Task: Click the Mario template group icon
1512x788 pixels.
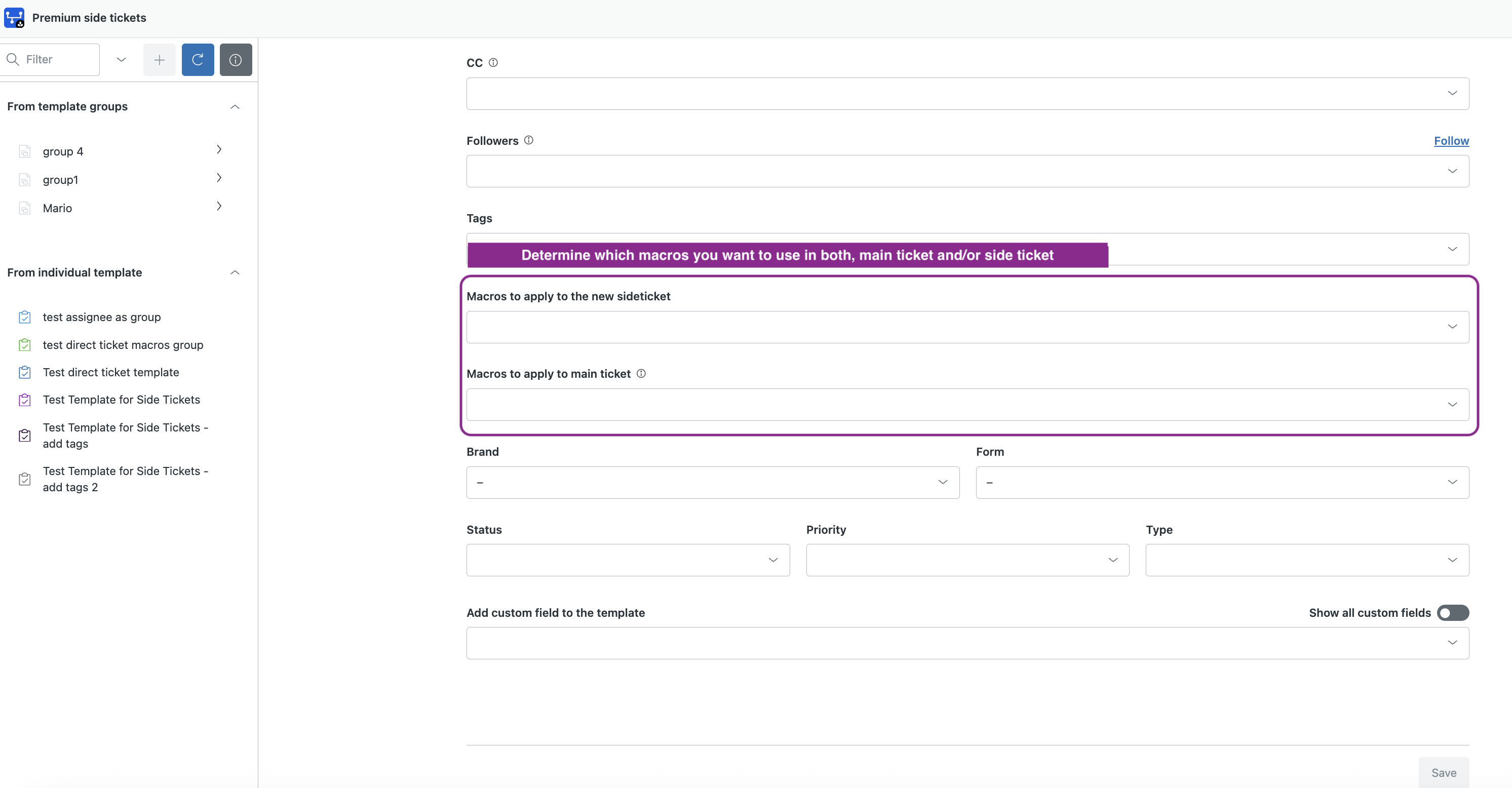Action: 25,208
